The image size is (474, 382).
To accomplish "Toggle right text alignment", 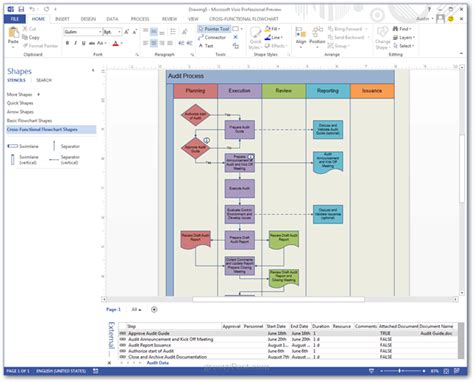I will coord(162,43).
